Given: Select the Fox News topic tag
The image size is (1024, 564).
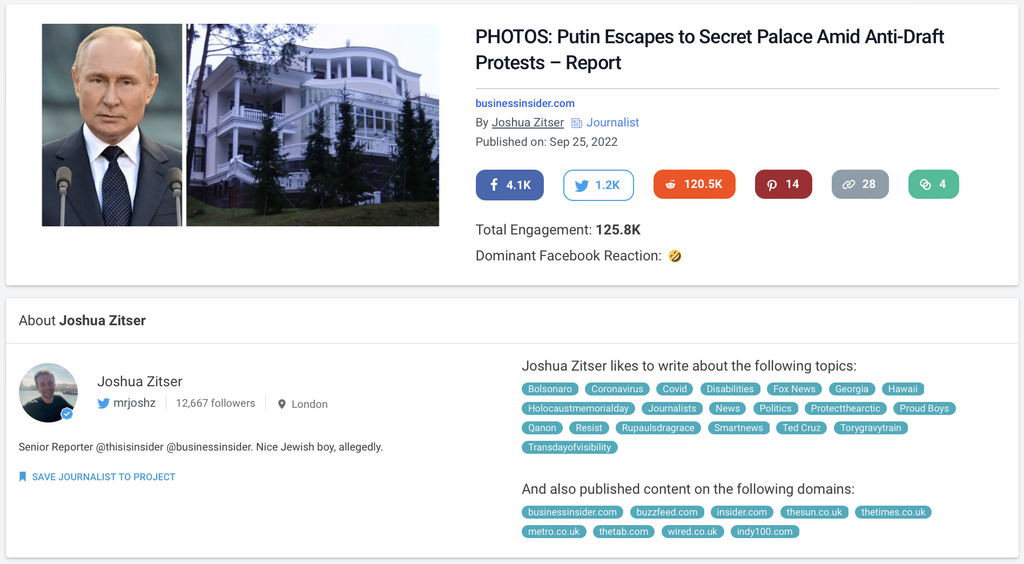Looking at the screenshot, I should 794,389.
